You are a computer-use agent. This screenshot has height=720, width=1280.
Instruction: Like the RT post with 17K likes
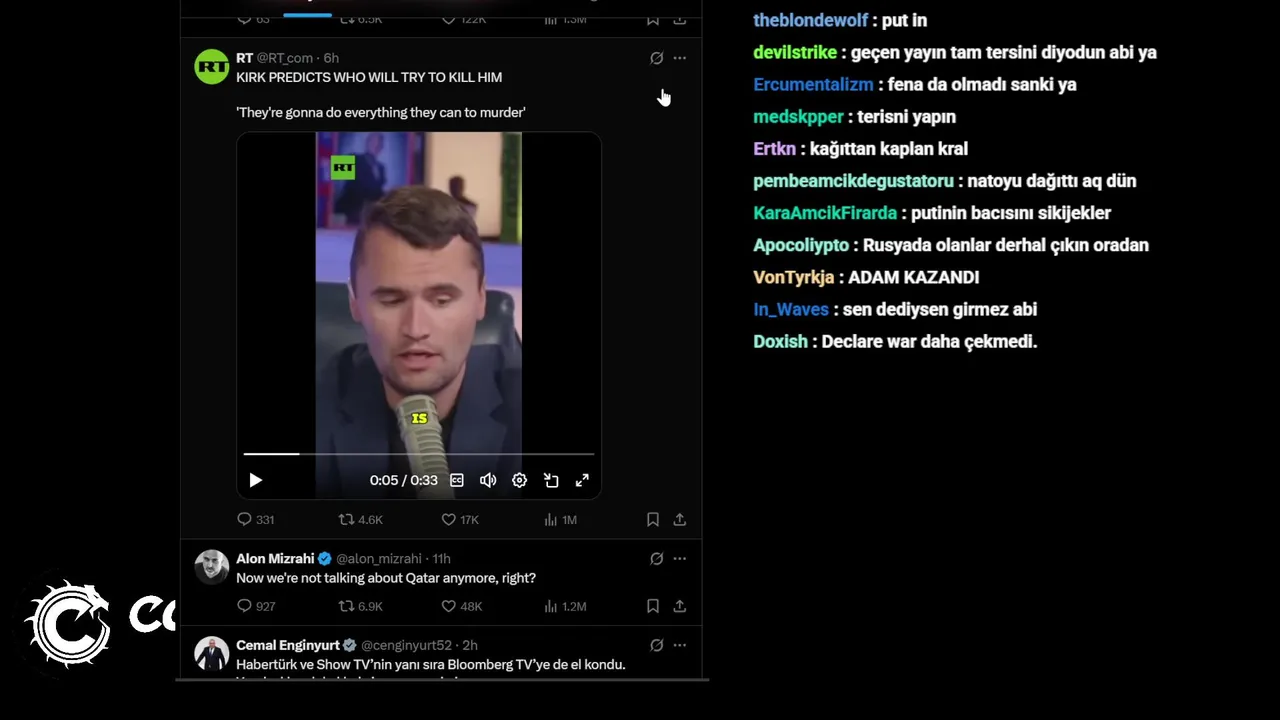(x=460, y=519)
